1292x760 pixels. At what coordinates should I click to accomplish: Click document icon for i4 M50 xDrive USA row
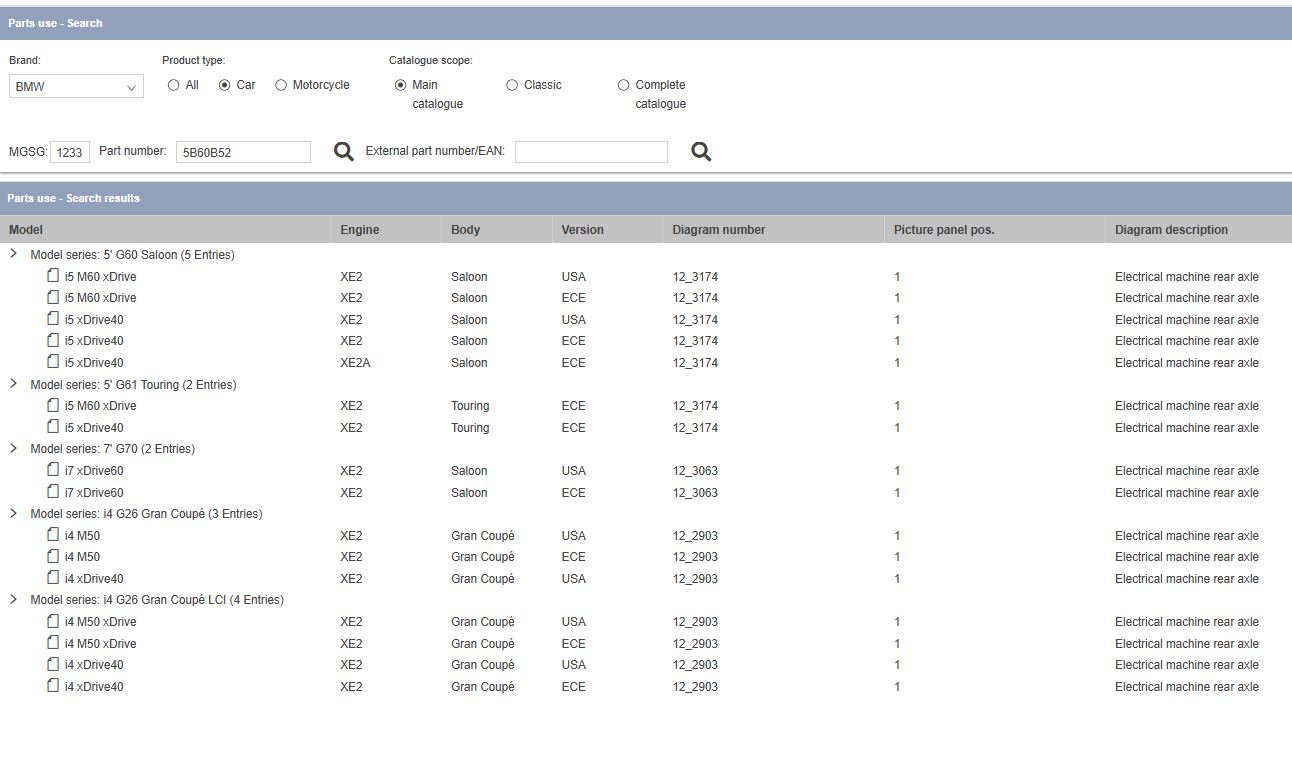point(53,621)
